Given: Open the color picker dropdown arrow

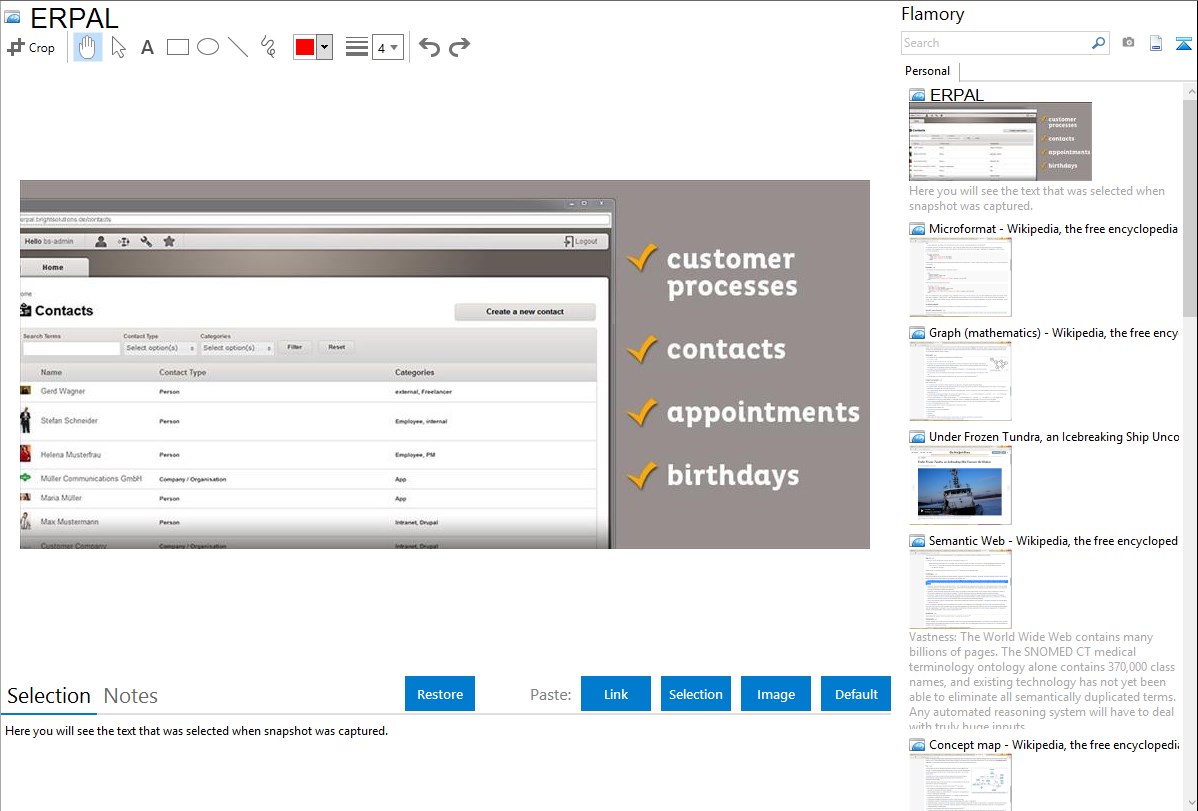Looking at the screenshot, I should pos(324,47).
